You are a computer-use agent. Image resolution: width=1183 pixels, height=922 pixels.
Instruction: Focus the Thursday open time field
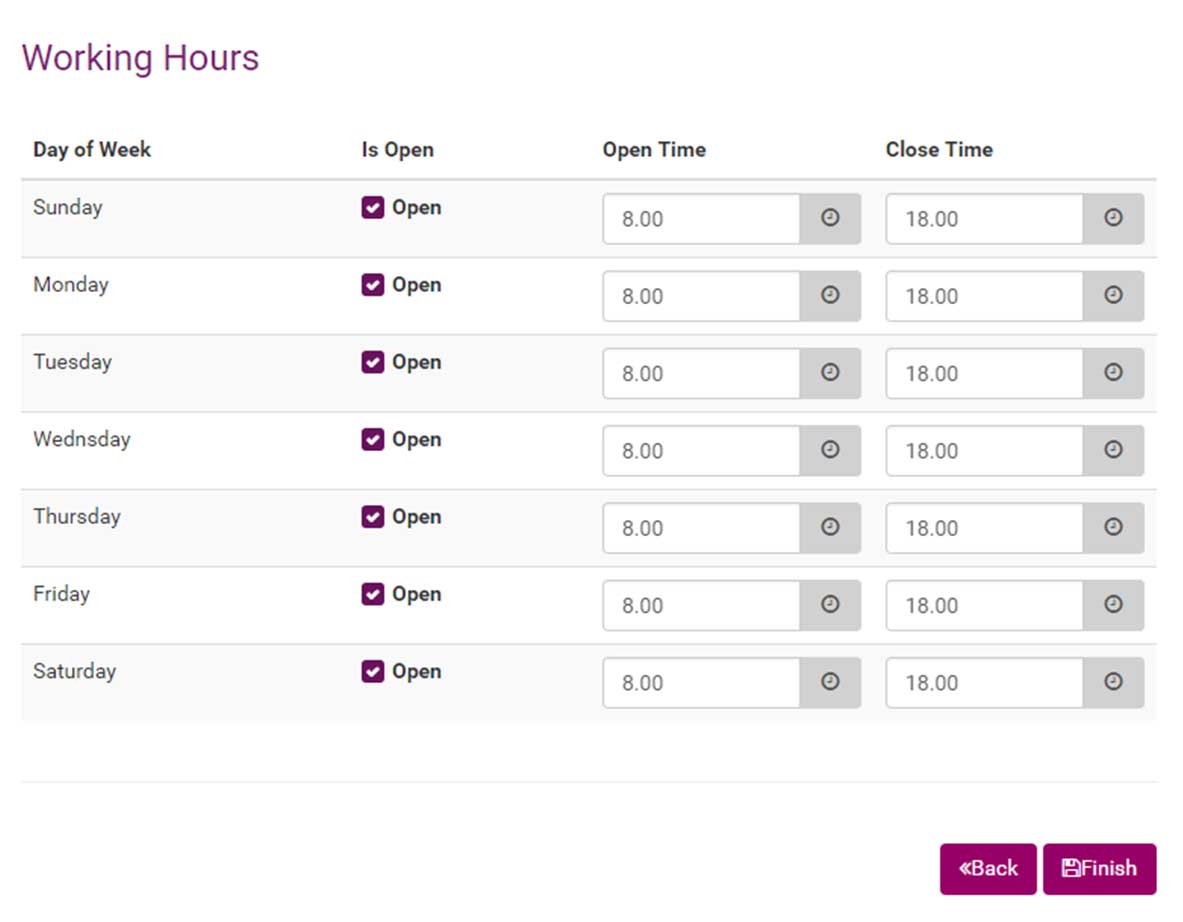coord(701,527)
